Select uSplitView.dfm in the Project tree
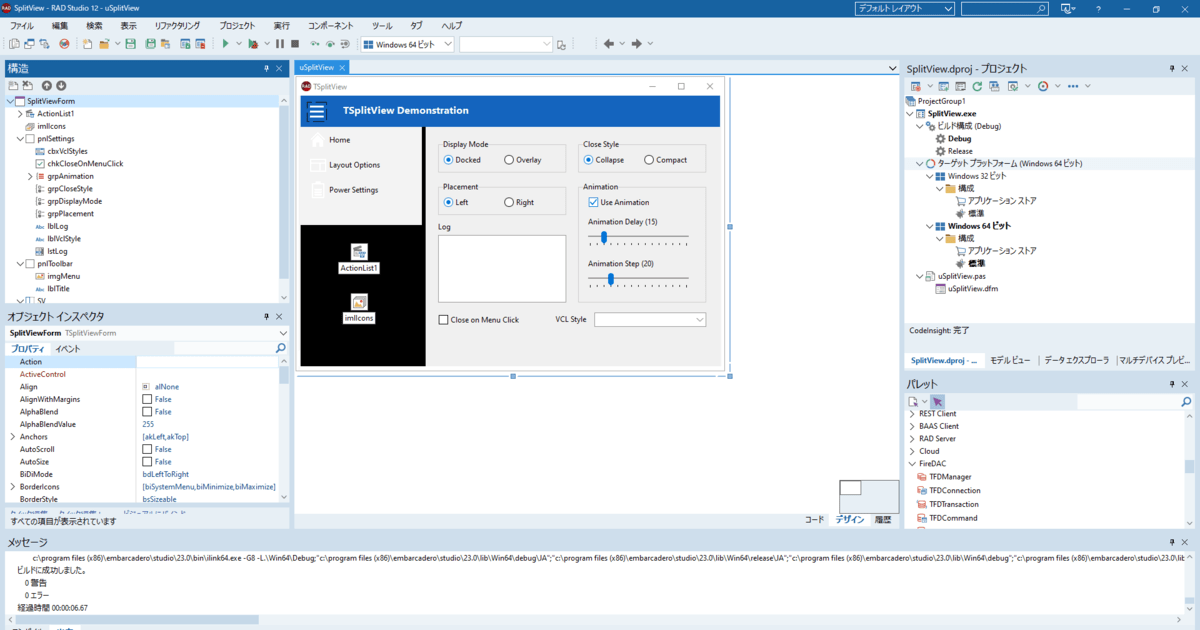The height and width of the screenshot is (630, 1200). (x=973, y=289)
